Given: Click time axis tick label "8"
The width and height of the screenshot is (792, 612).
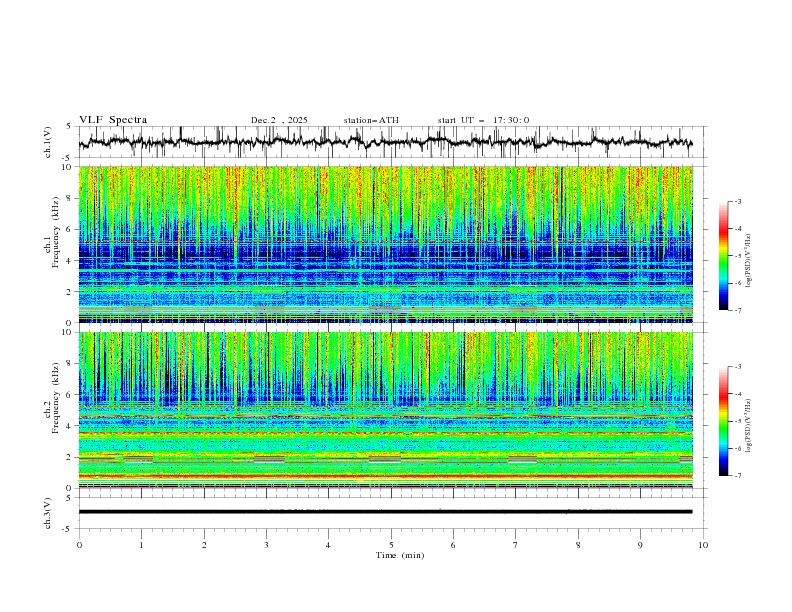Looking at the screenshot, I should click(x=578, y=545).
